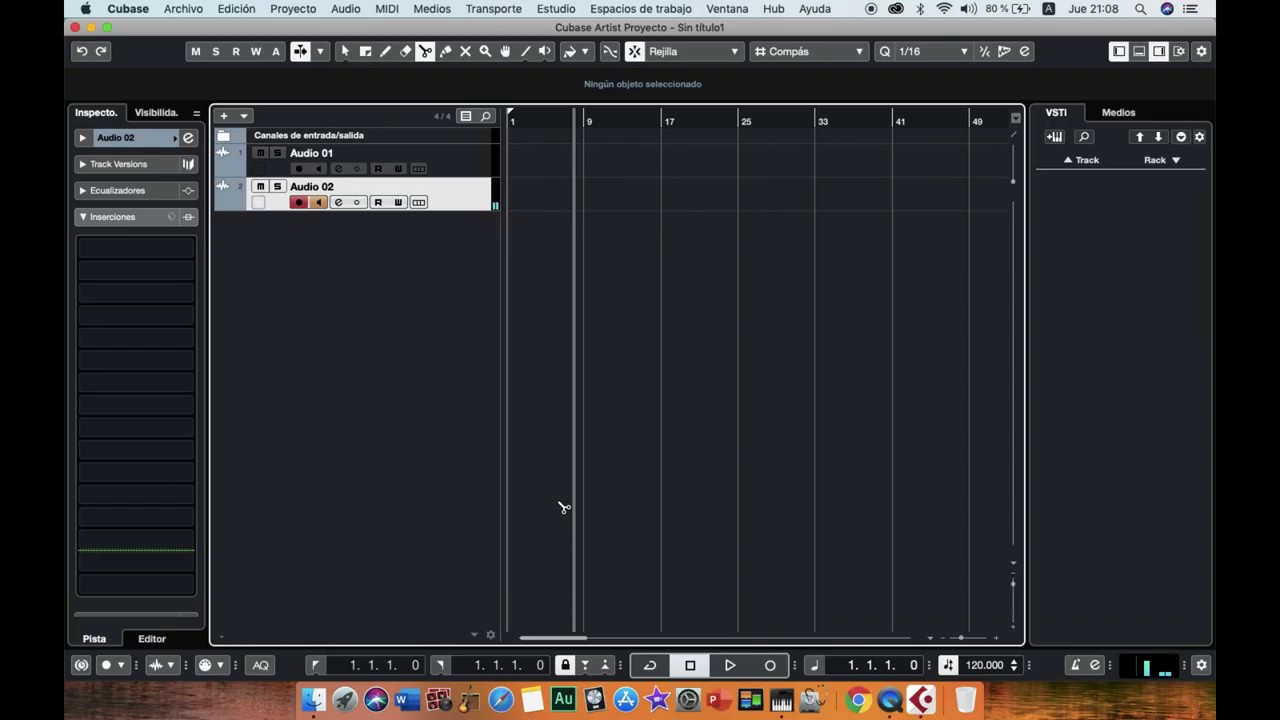Open the Transporte menu
The height and width of the screenshot is (720, 1280).
coord(494,9)
